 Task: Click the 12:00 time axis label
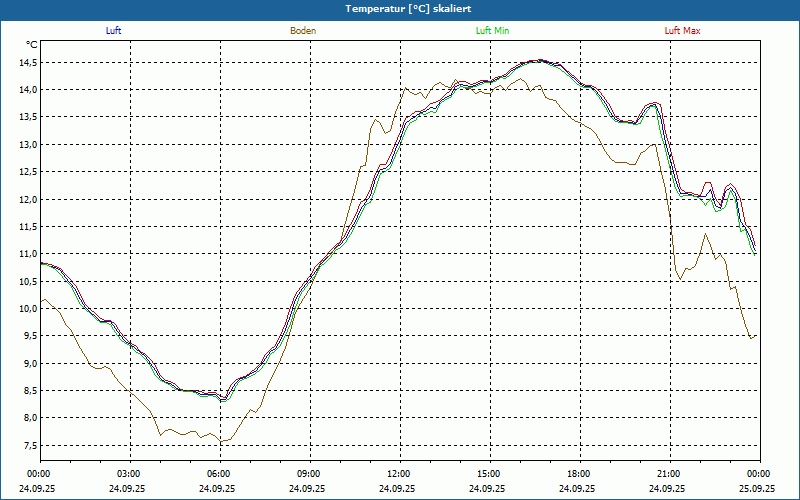point(400,474)
